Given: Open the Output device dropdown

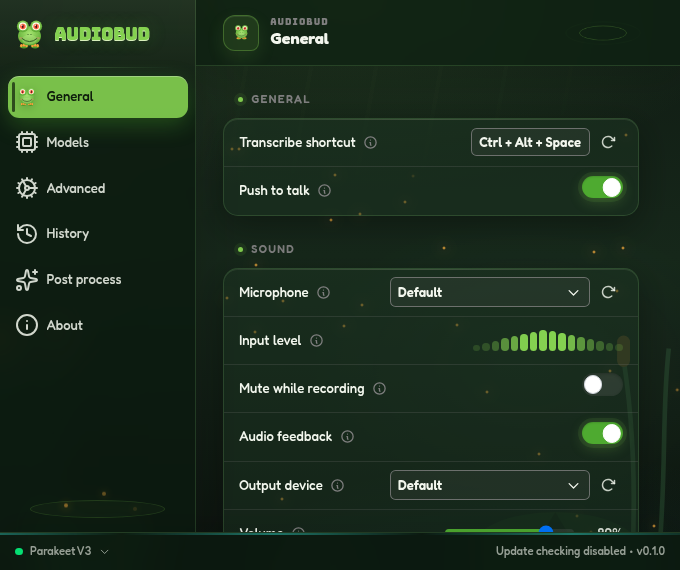Looking at the screenshot, I should [x=490, y=485].
